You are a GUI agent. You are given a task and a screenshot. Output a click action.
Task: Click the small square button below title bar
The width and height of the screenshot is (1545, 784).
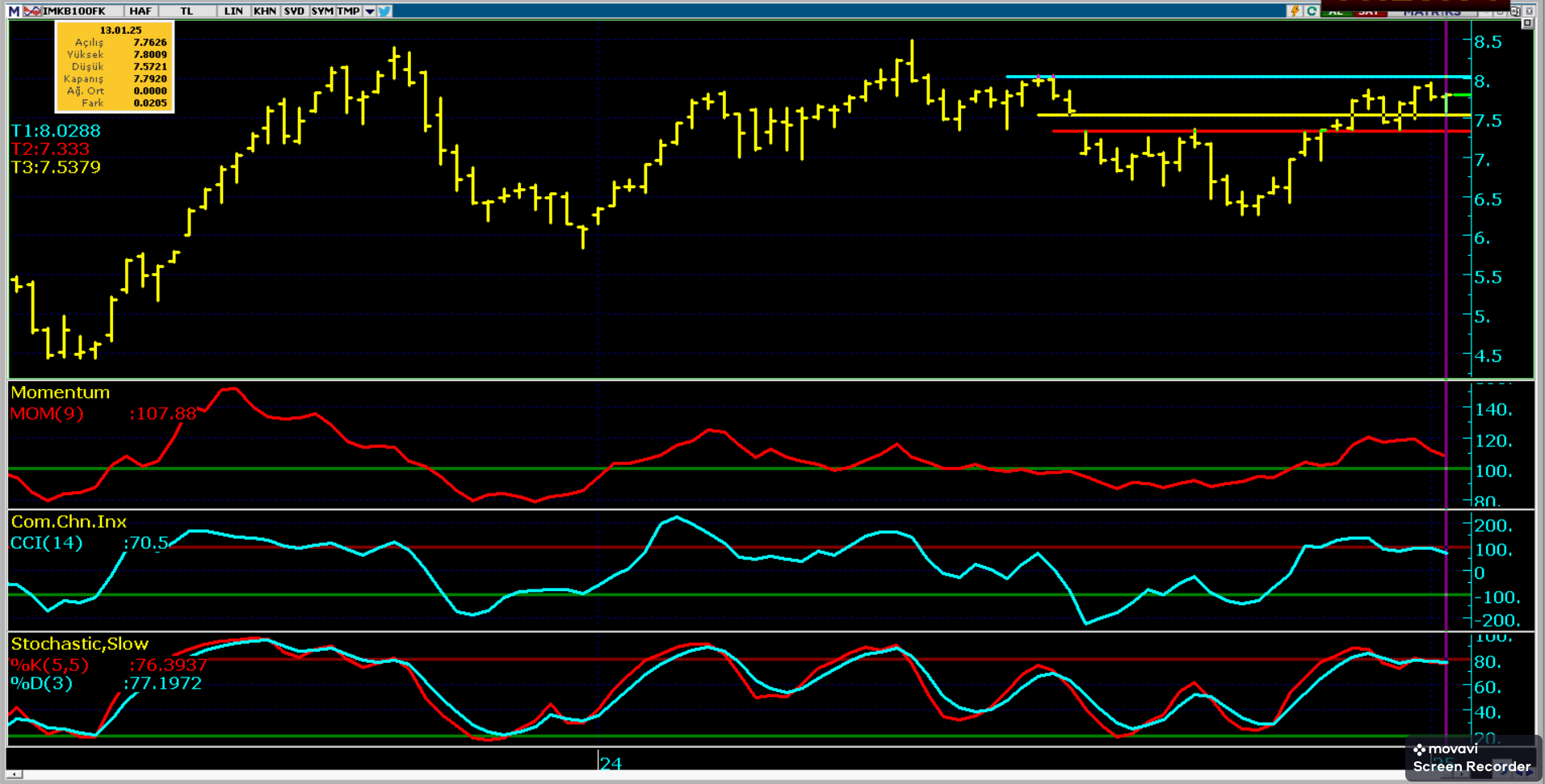coord(1527,23)
